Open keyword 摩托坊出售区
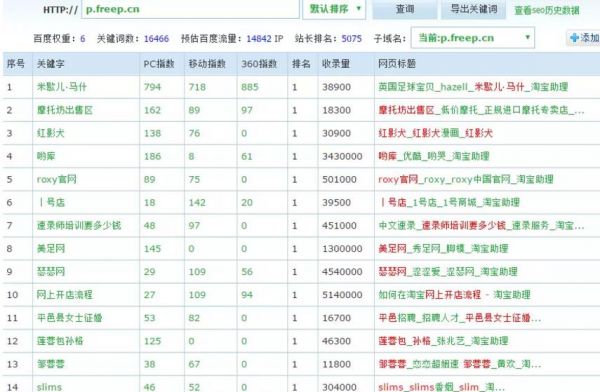Viewport: 600px width, 392px height. point(65,110)
